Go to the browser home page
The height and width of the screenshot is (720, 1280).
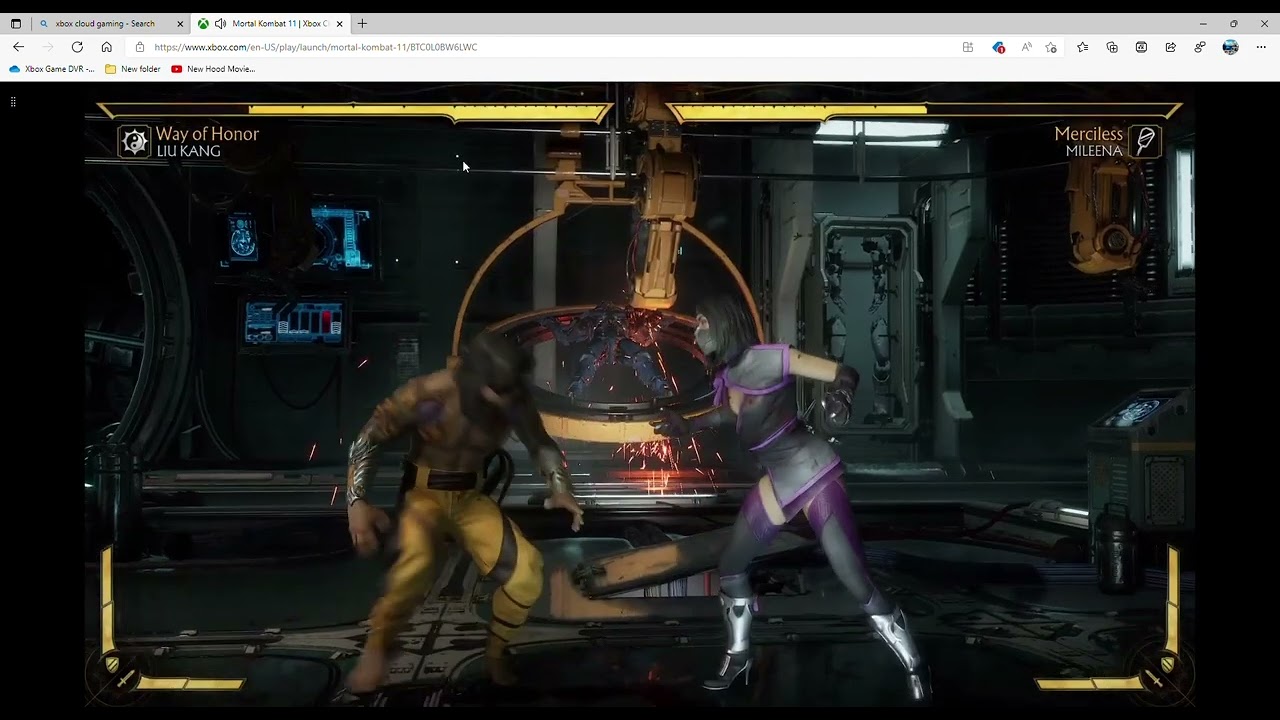[106, 47]
